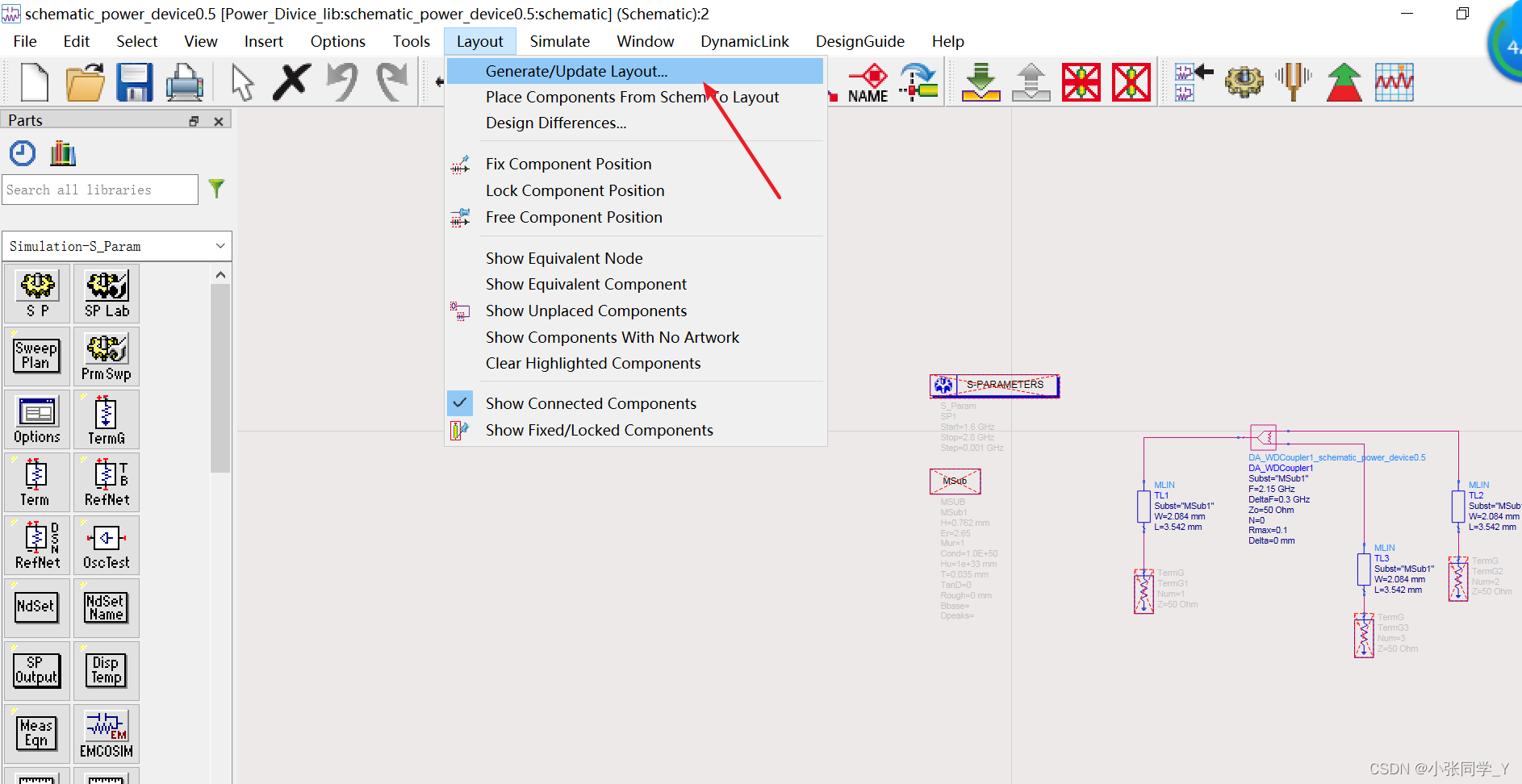Choose Generate/Update Layout...
The height and width of the screenshot is (784, 1522).
[634, 71]
